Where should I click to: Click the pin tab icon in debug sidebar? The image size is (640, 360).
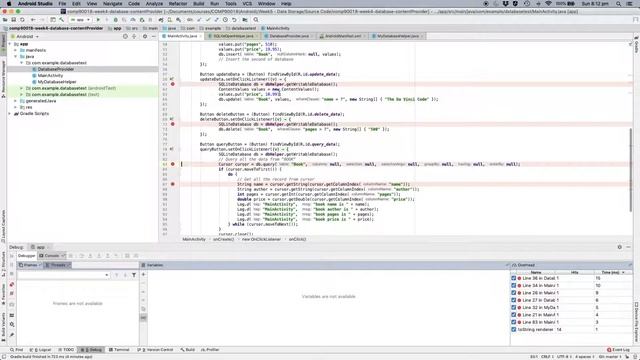coord(12,335)
